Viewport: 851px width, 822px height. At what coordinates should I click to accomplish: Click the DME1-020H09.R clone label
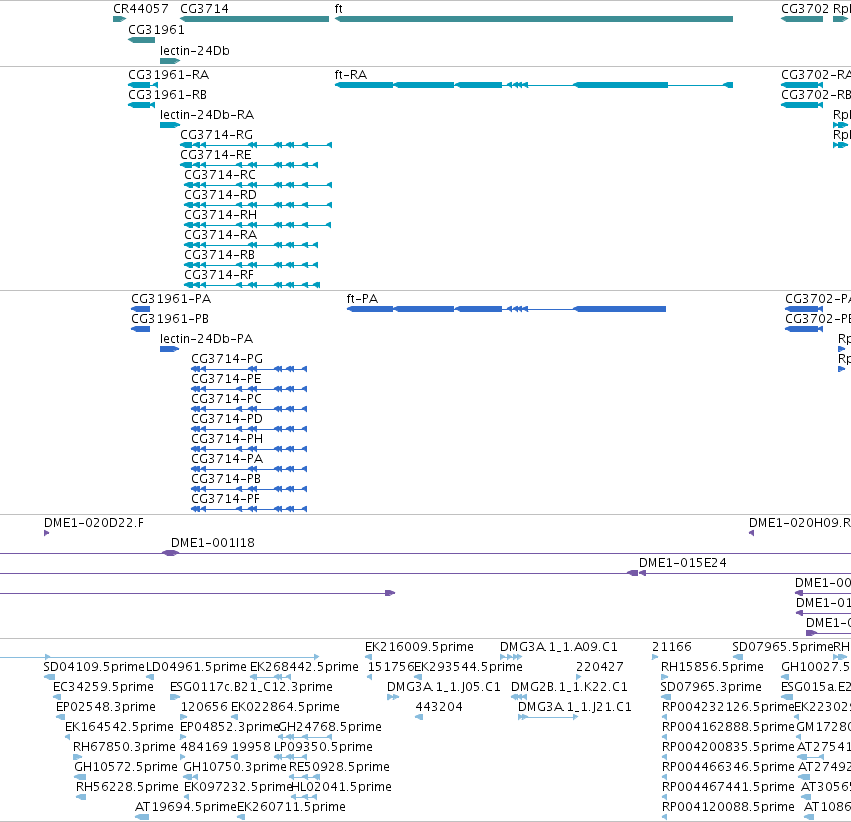(x=800, y=523)
